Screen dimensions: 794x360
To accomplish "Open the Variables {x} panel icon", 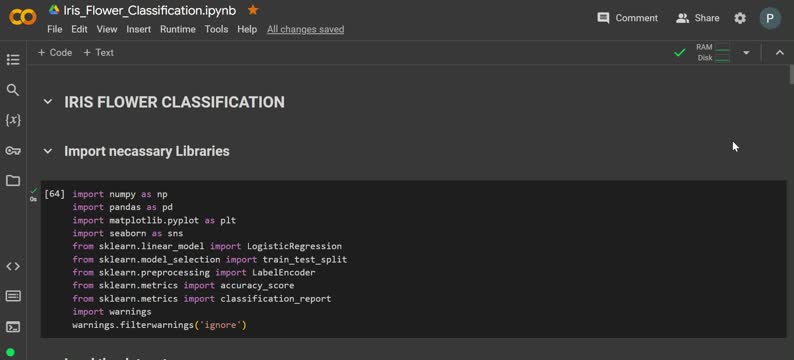I will tap(13, 120).
